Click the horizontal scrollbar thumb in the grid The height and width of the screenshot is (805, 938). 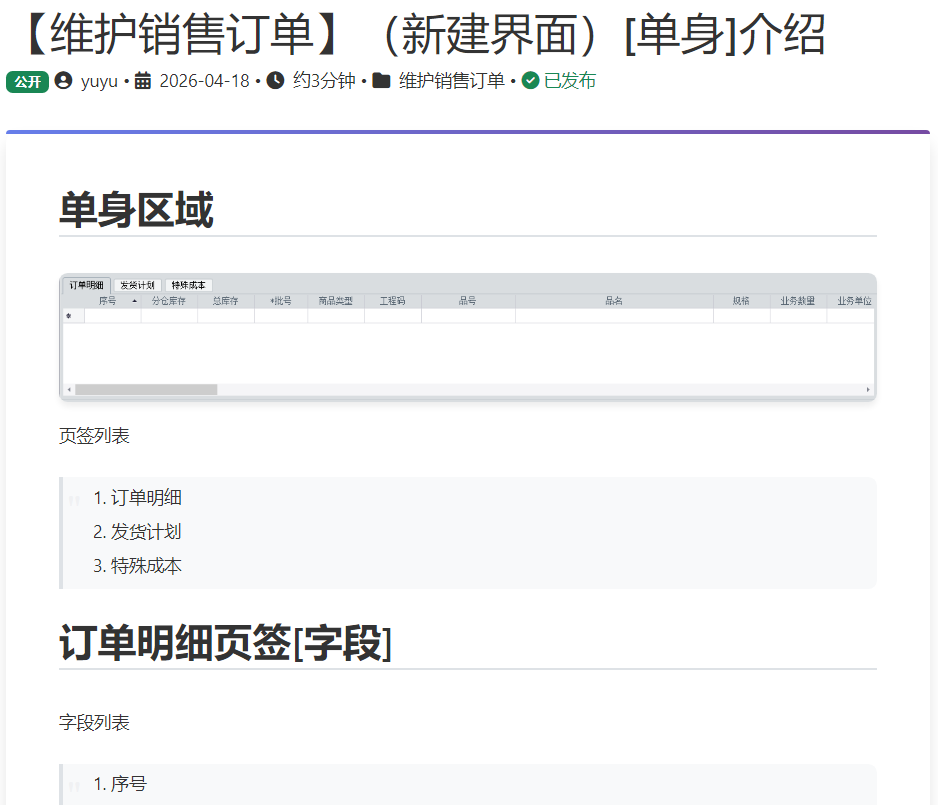pyautogui.click(x=146, y=389)
